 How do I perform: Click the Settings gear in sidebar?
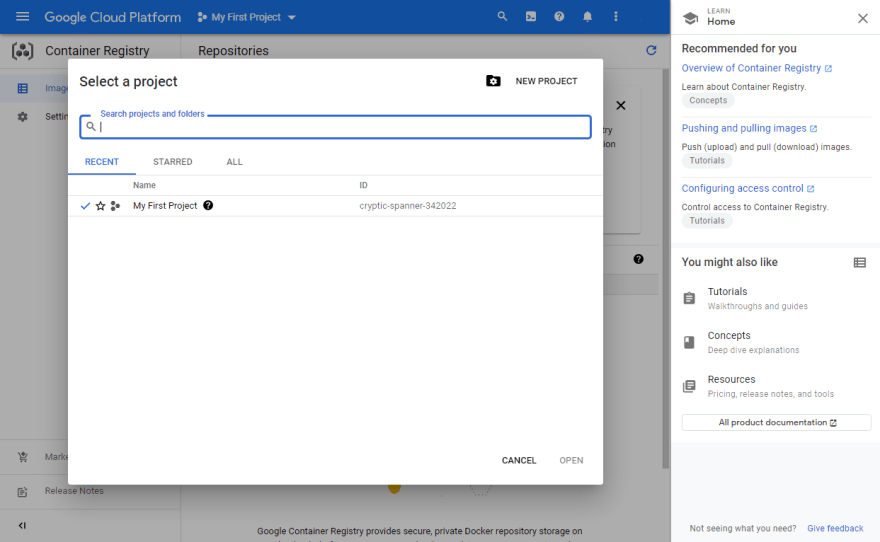(22, 117)
